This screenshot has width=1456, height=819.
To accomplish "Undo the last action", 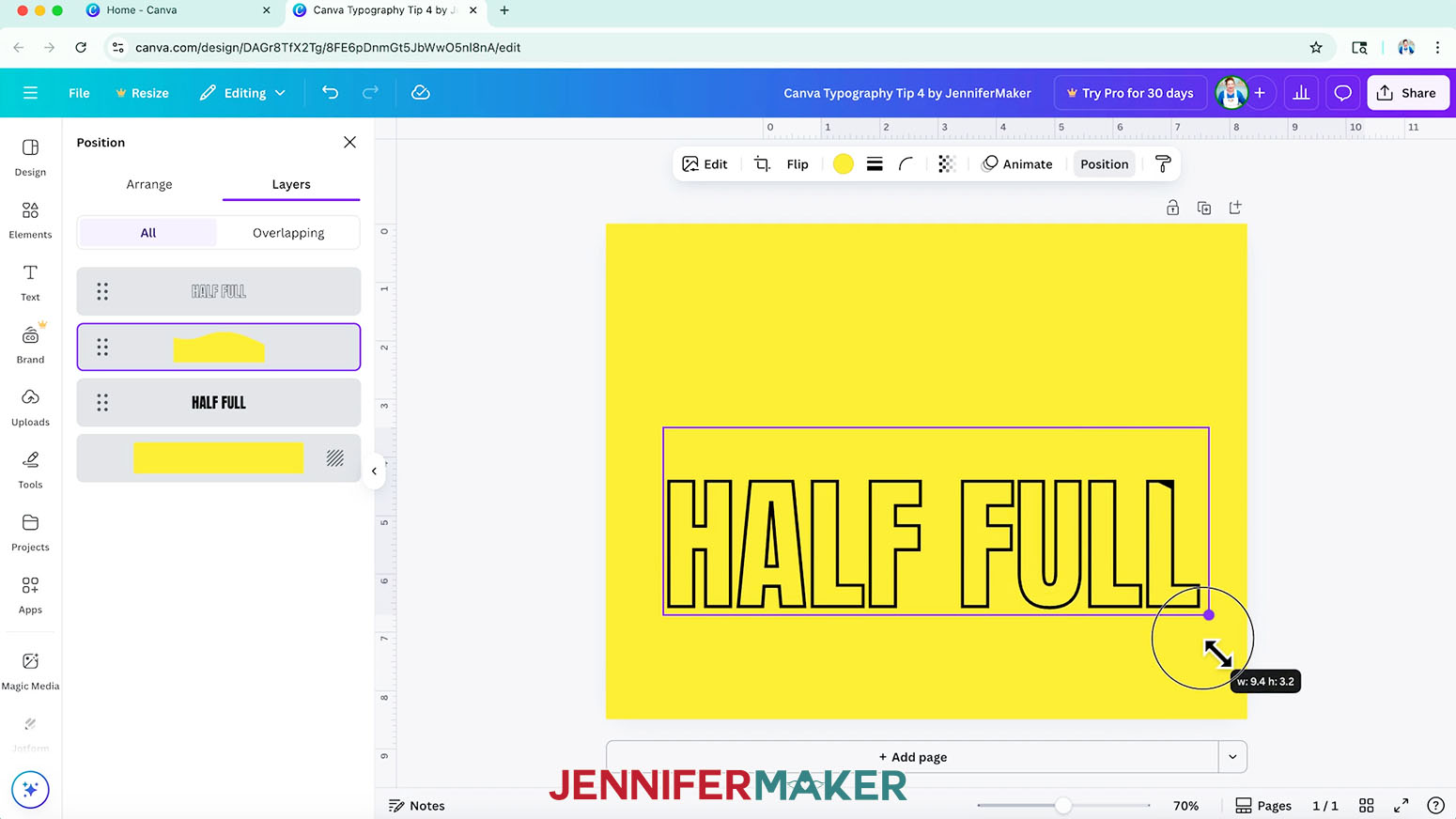I will 330,92.
